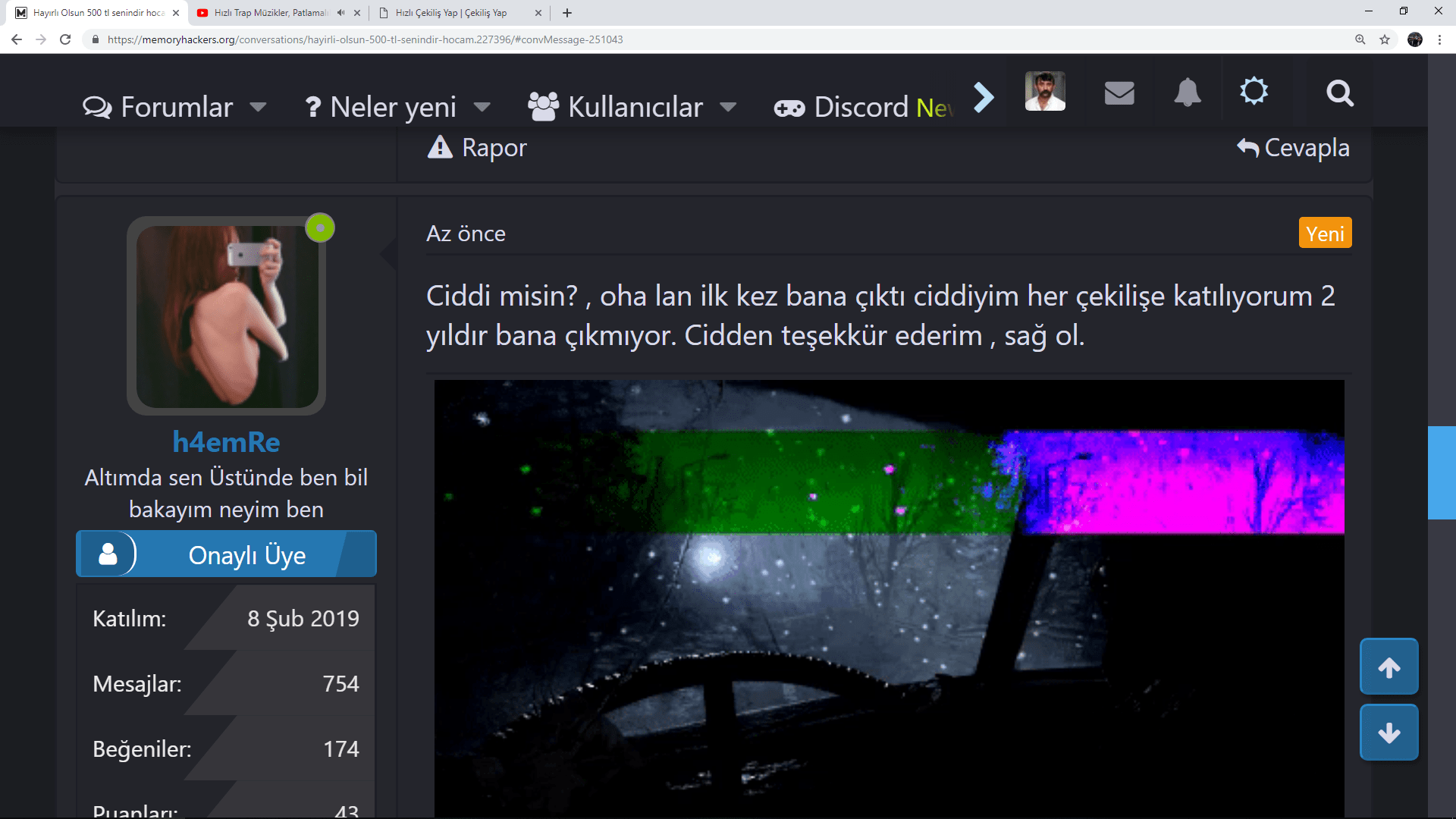The width and height of the screenshot is (1456, 819).
Task: Click the browser address bar URL
Action: coord(365,39)
